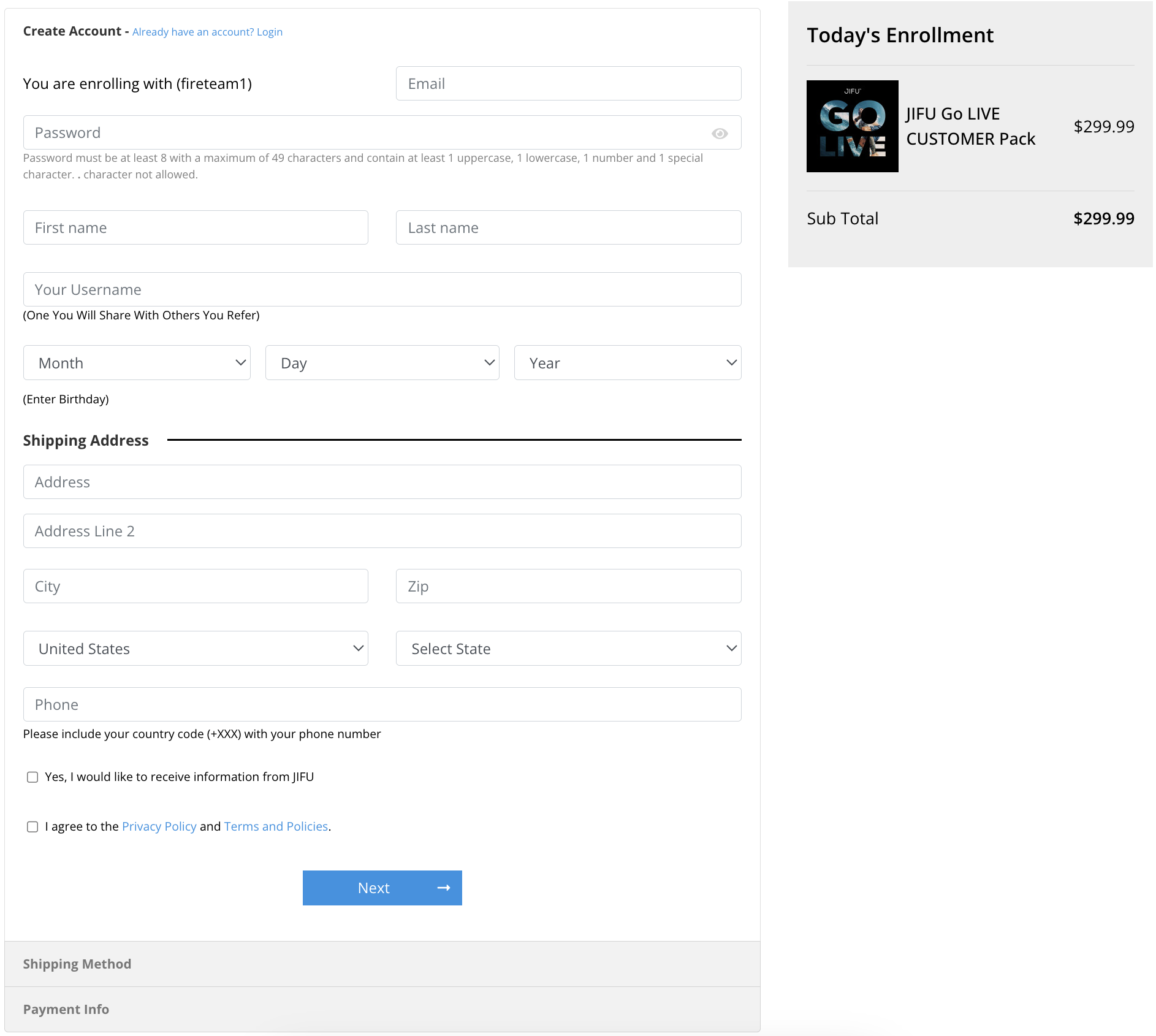Focus the Address Line 2 field

pos(382,531)
